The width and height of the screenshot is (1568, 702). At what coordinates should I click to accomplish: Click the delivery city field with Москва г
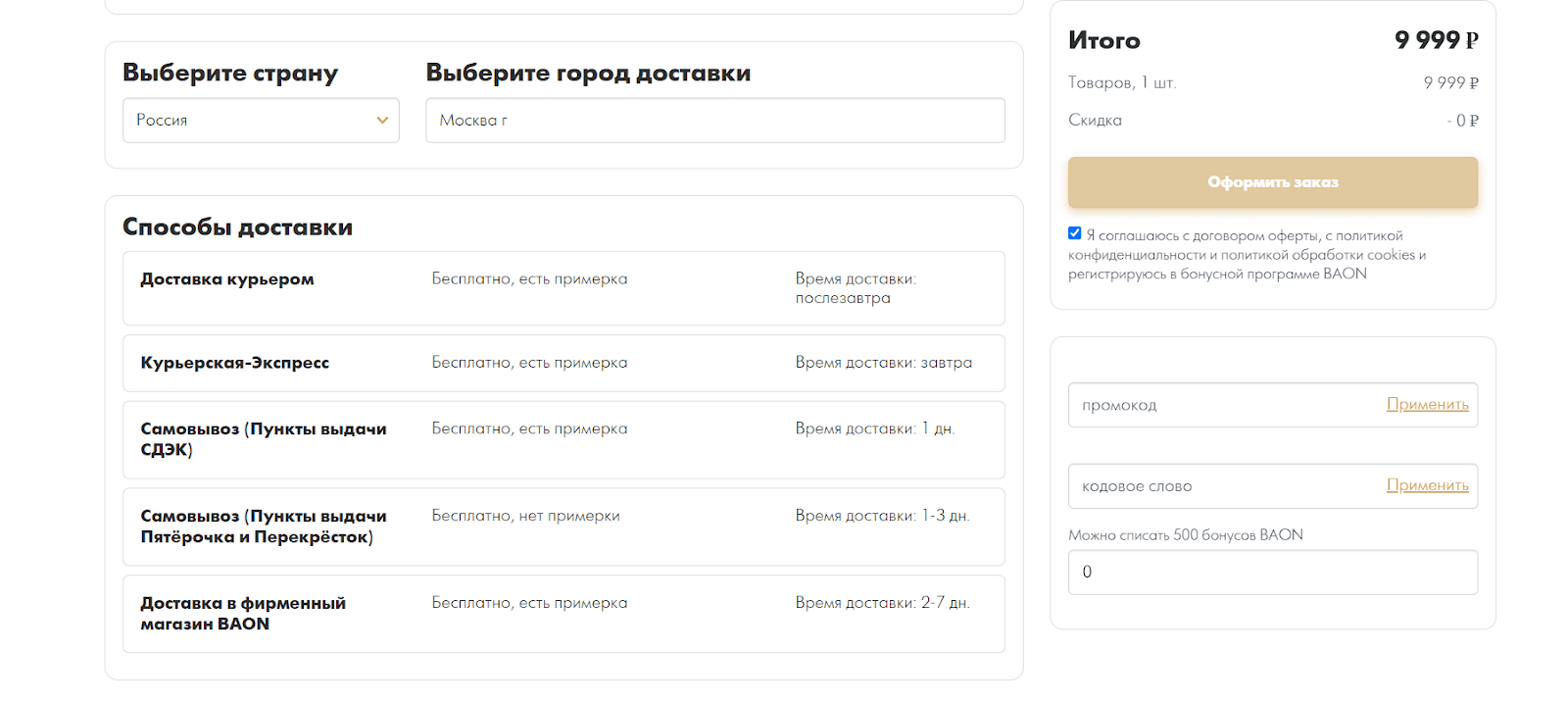tap(714, 120)
